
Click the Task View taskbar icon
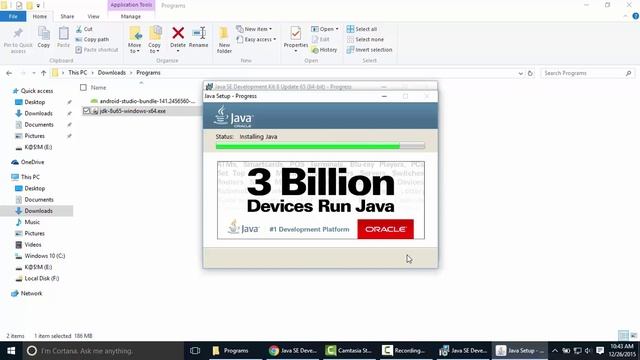195,351
